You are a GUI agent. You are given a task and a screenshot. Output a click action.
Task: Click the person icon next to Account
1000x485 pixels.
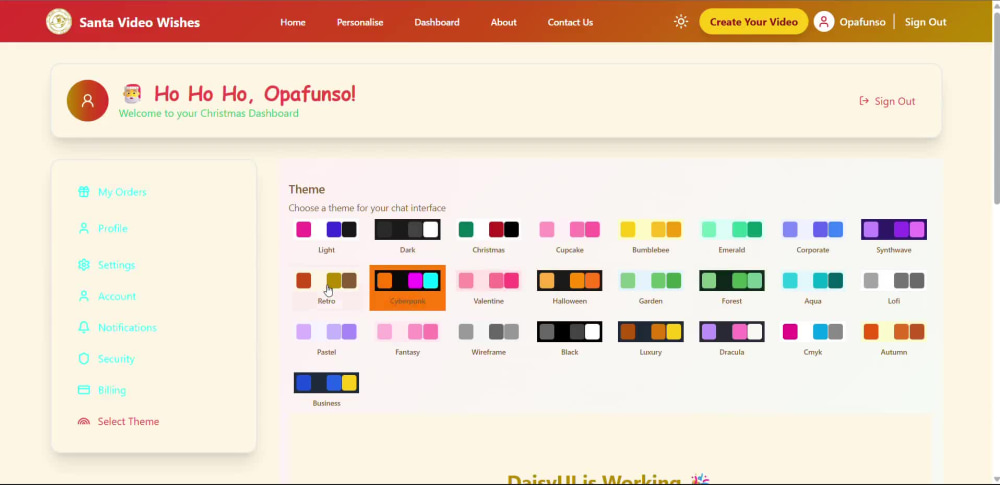[84, 296]
